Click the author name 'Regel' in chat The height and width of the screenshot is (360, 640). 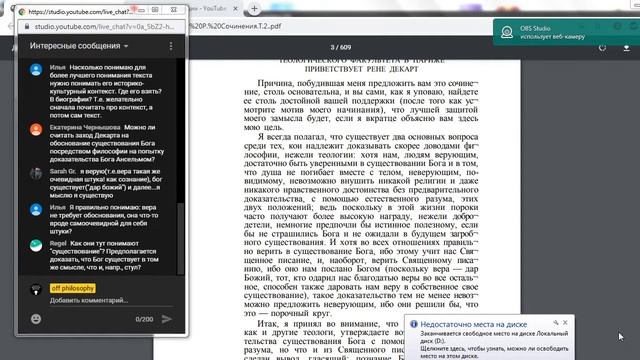click(58, 243)
